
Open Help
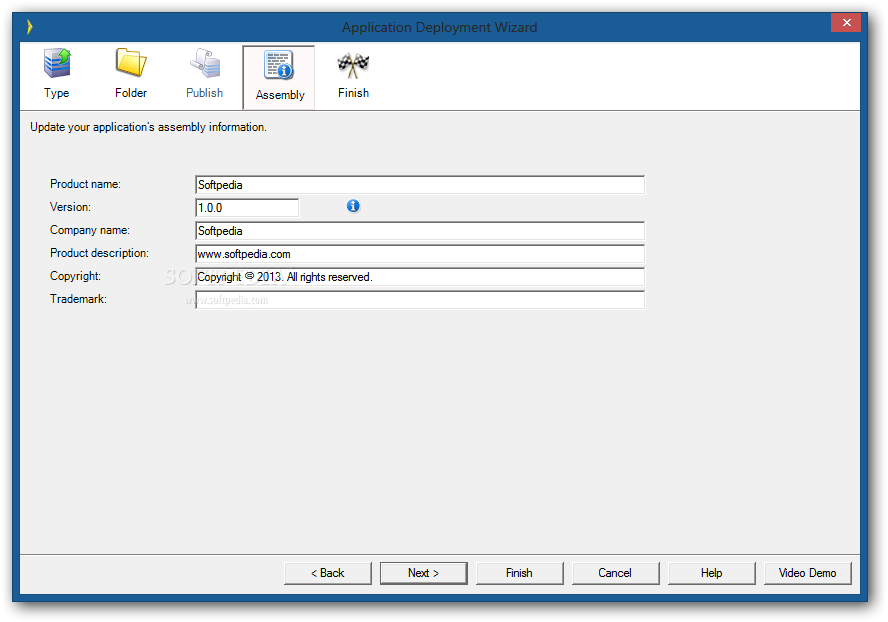tap(711, 573)
